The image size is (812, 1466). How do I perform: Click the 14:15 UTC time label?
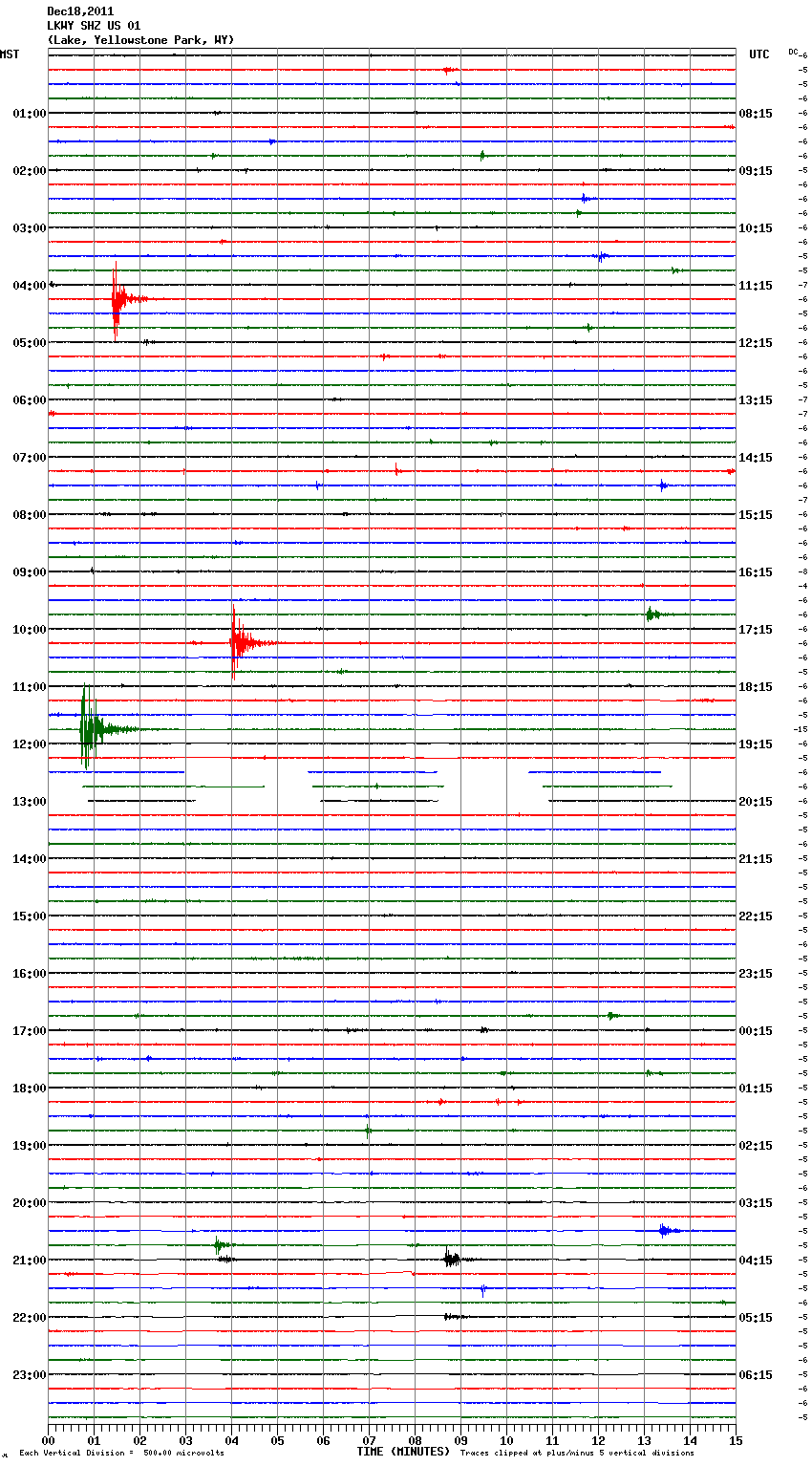click(x=756, y=458)
